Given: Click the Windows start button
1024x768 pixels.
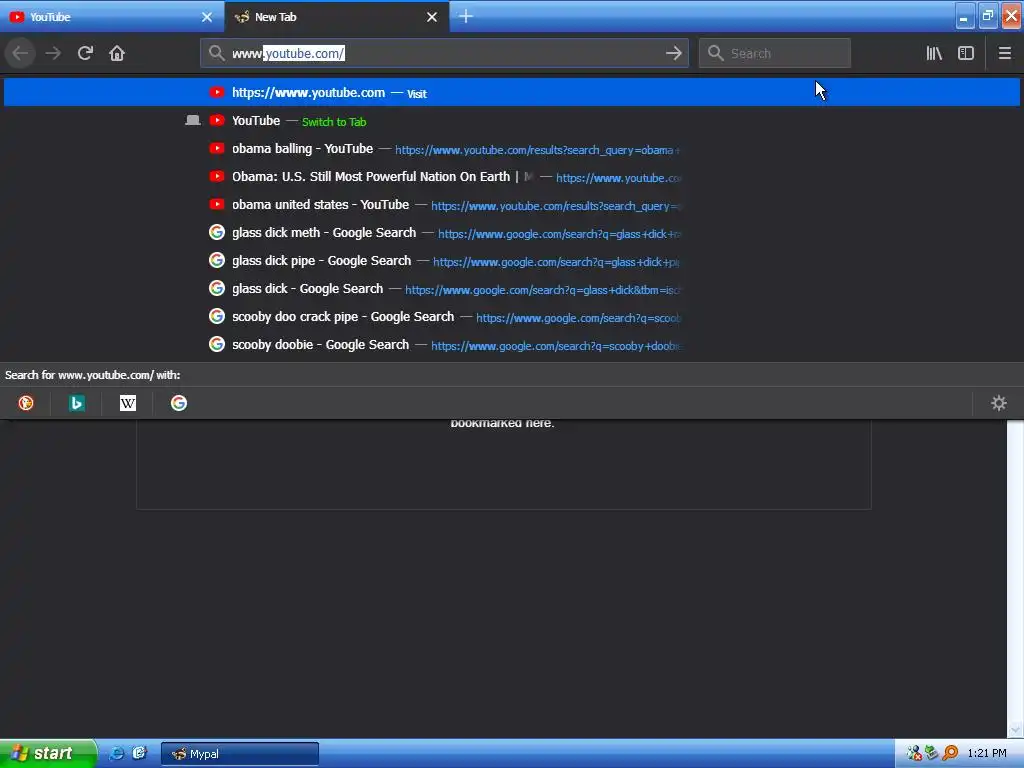Looking at the screenshot, I should tap(48, 754).
